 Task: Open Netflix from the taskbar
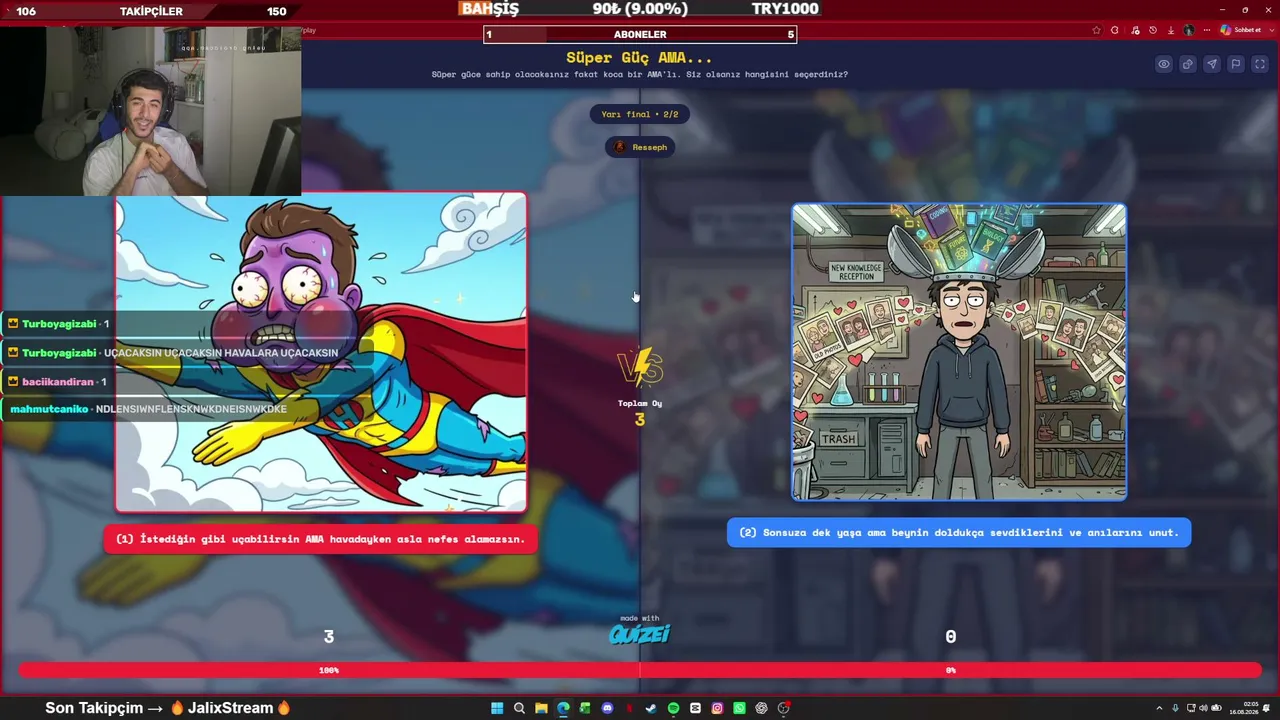point(629,708)
